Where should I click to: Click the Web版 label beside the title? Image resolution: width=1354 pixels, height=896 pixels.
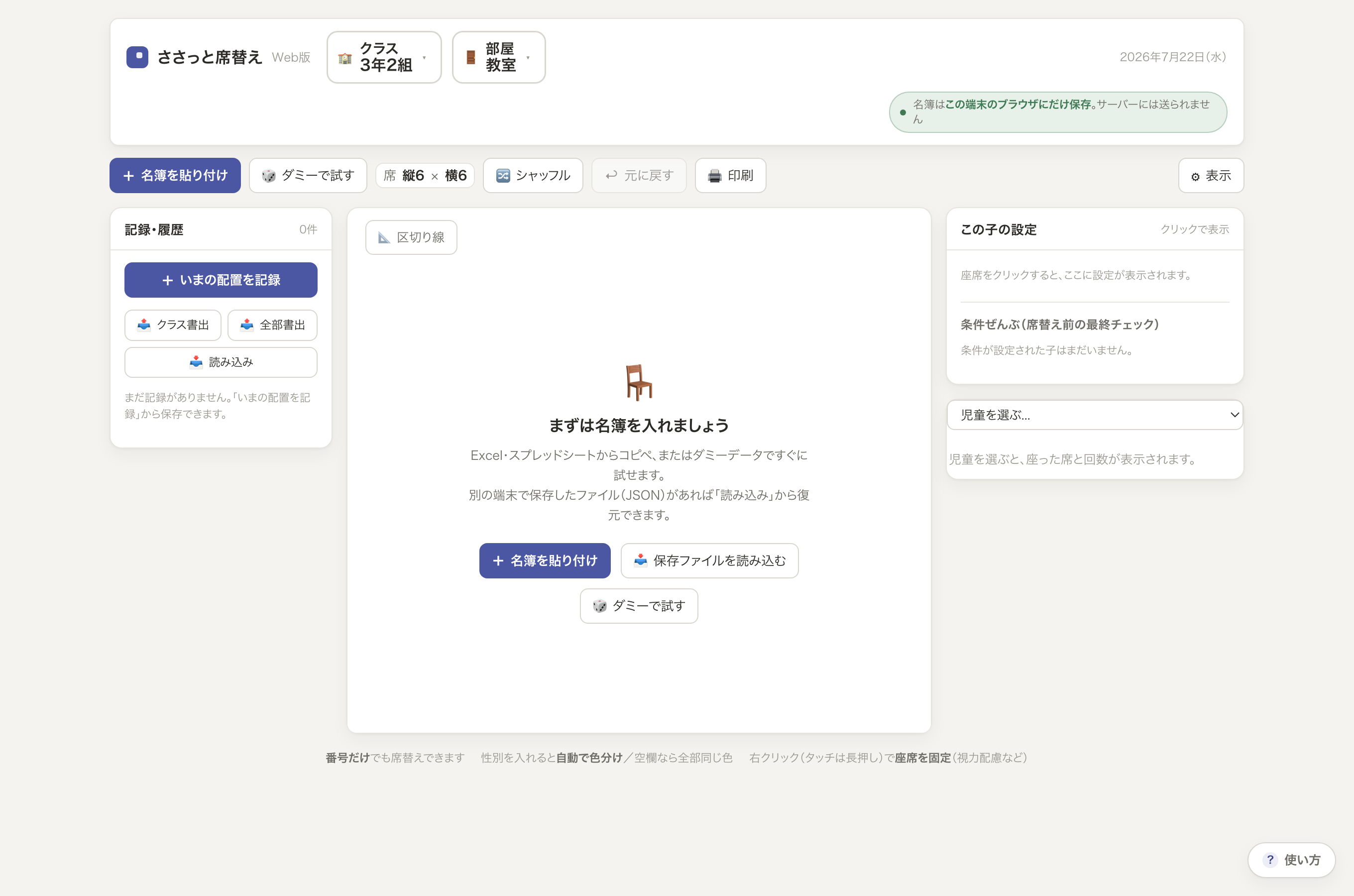point(291,58)
